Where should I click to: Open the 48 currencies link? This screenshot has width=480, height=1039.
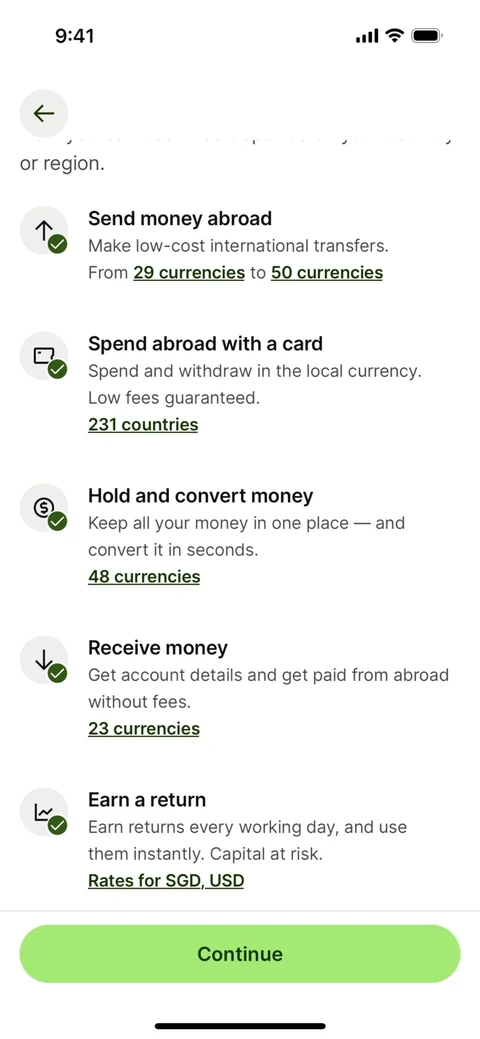144,576
